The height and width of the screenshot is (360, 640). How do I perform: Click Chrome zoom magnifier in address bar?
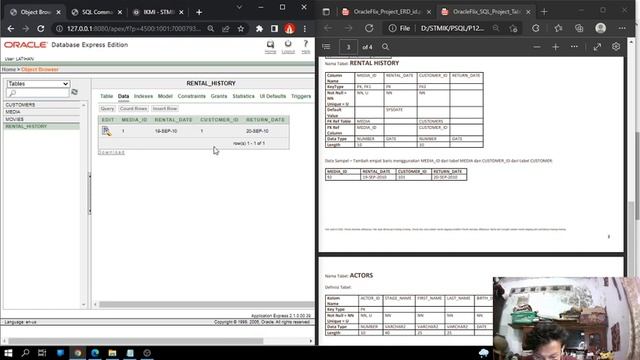pyautogui.click(x=211, y=29)
